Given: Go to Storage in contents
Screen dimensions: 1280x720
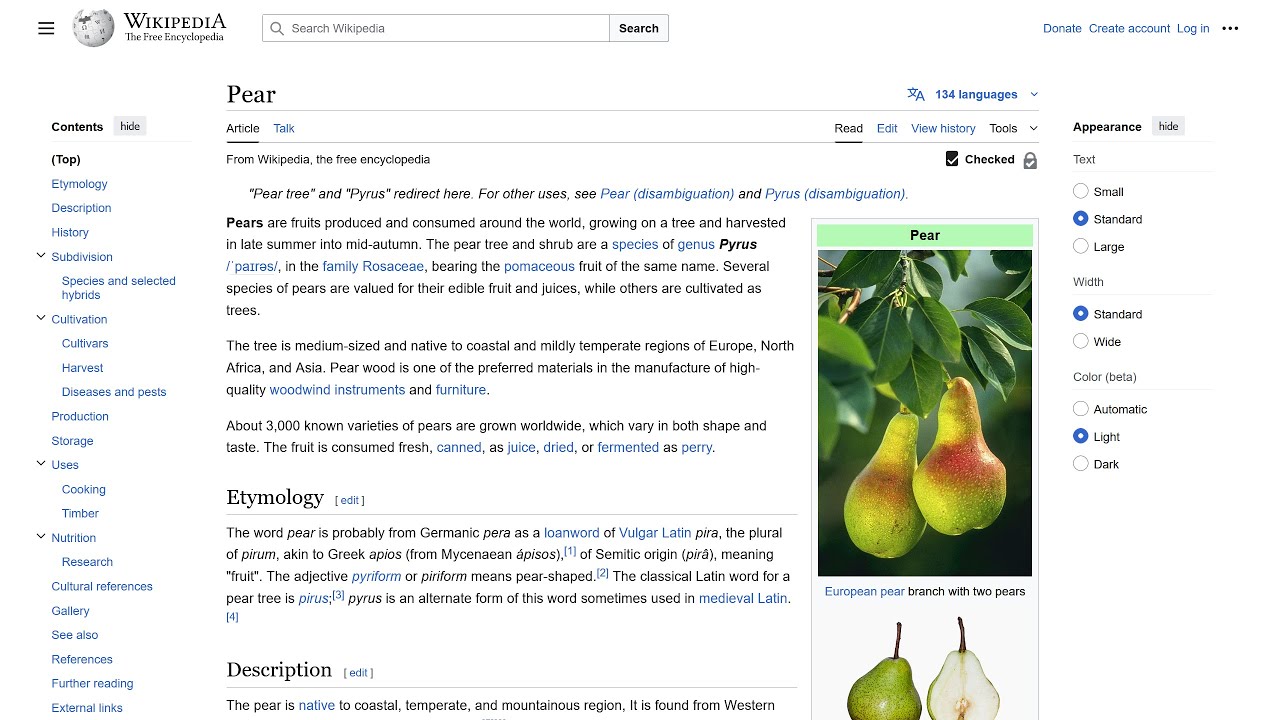Looking at the screenshot, I should (72, 441).
